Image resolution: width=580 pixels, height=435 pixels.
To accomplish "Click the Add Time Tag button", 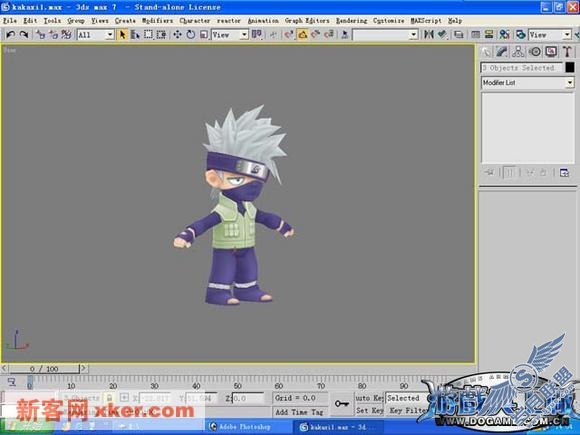I will point(300,412).
